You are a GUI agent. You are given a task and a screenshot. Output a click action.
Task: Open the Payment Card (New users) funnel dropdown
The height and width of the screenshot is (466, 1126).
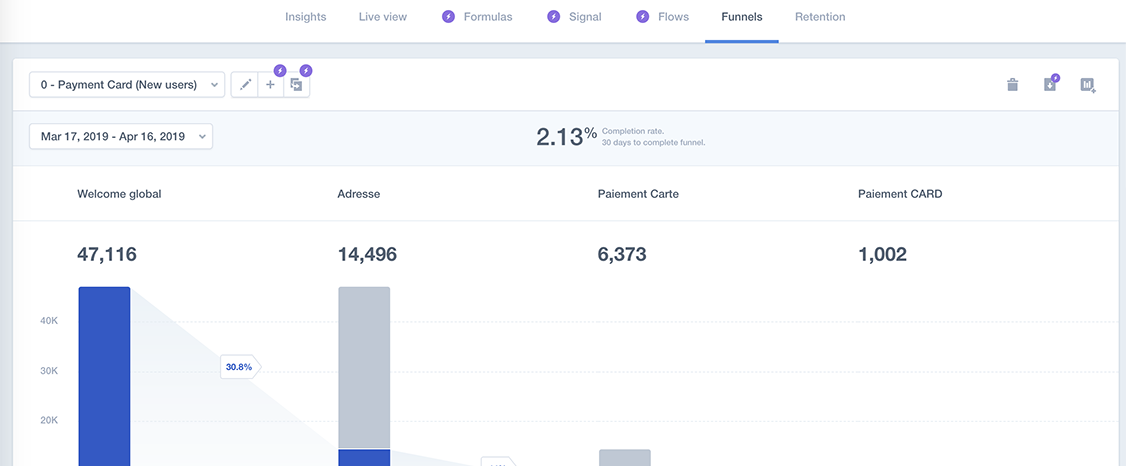tap(127, 85)
